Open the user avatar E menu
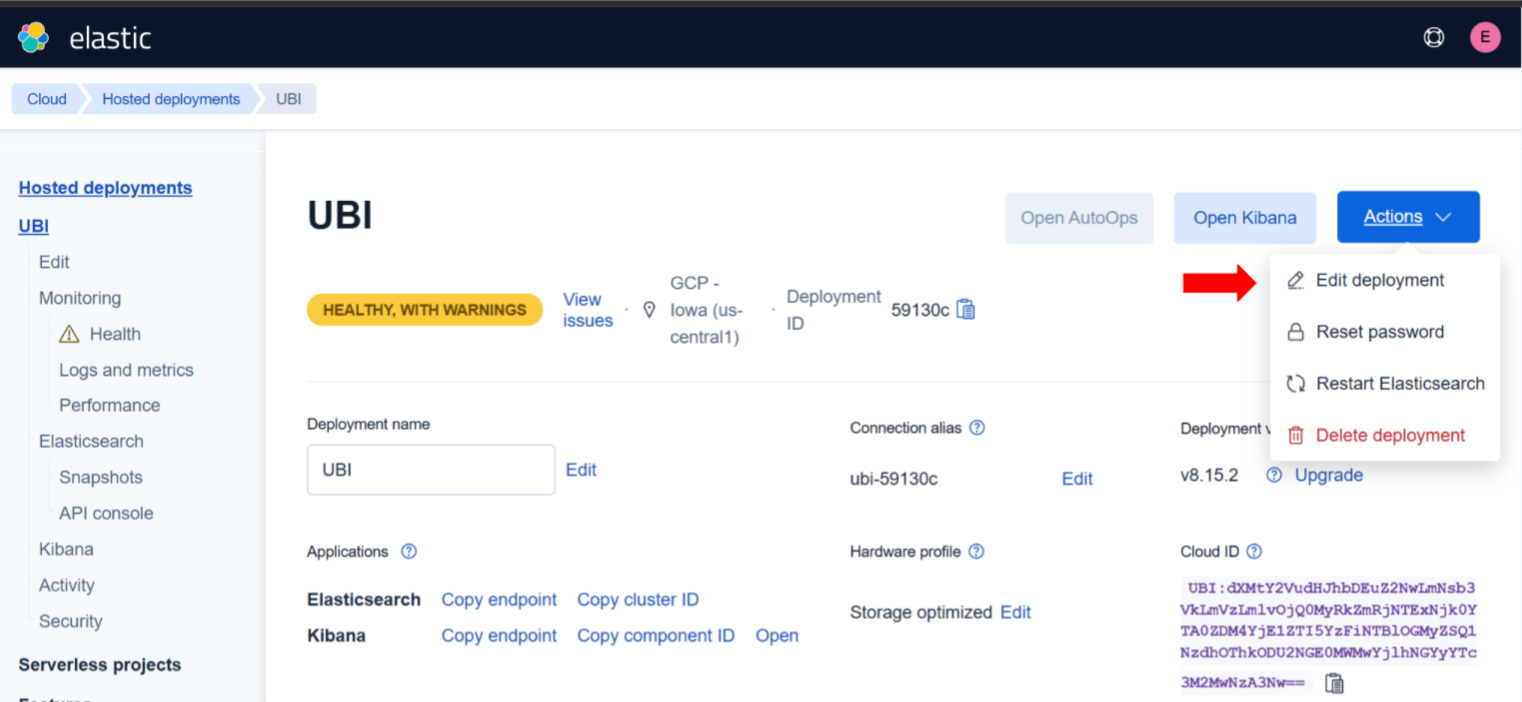This screenshot has height=702, width=1522. point(1485,38)
